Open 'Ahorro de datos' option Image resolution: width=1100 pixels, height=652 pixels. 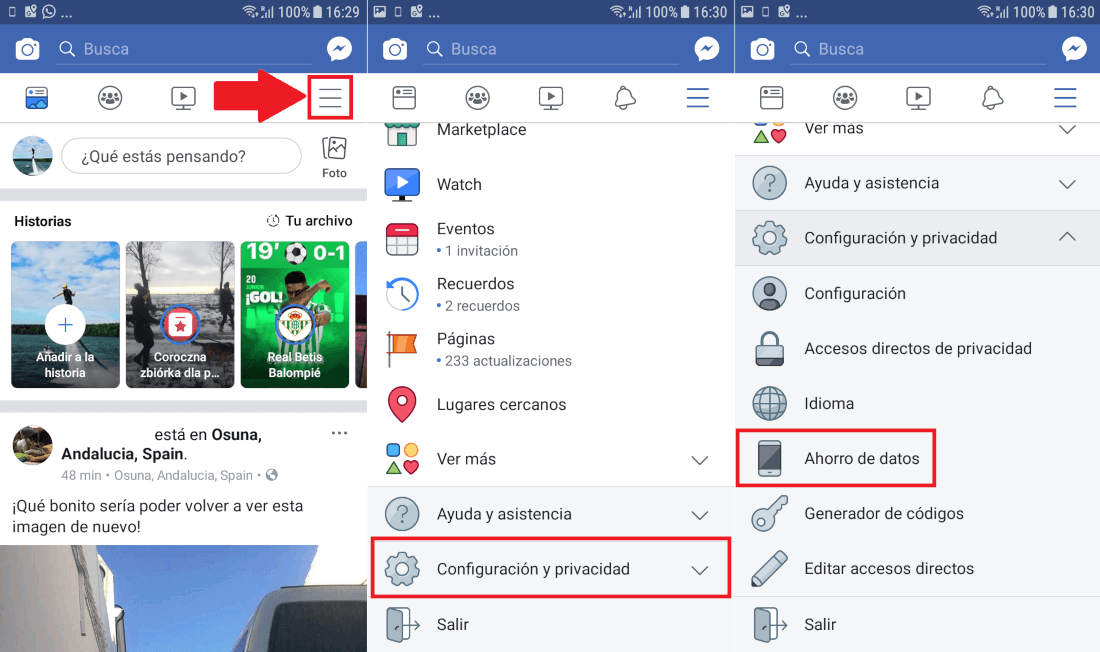[x=836, y=458]
